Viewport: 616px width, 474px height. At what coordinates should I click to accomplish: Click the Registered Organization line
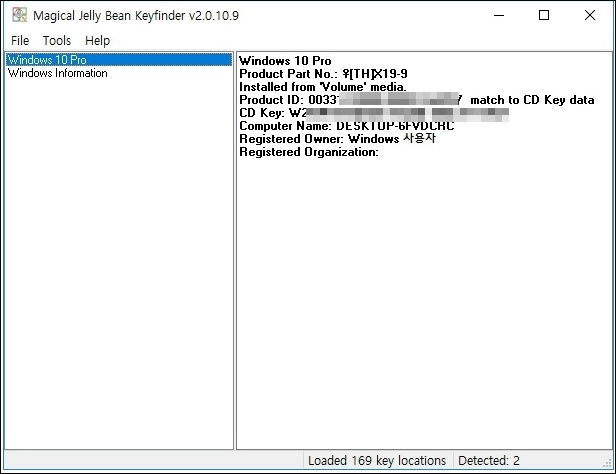pyautogui.click(x=309, y=152)
